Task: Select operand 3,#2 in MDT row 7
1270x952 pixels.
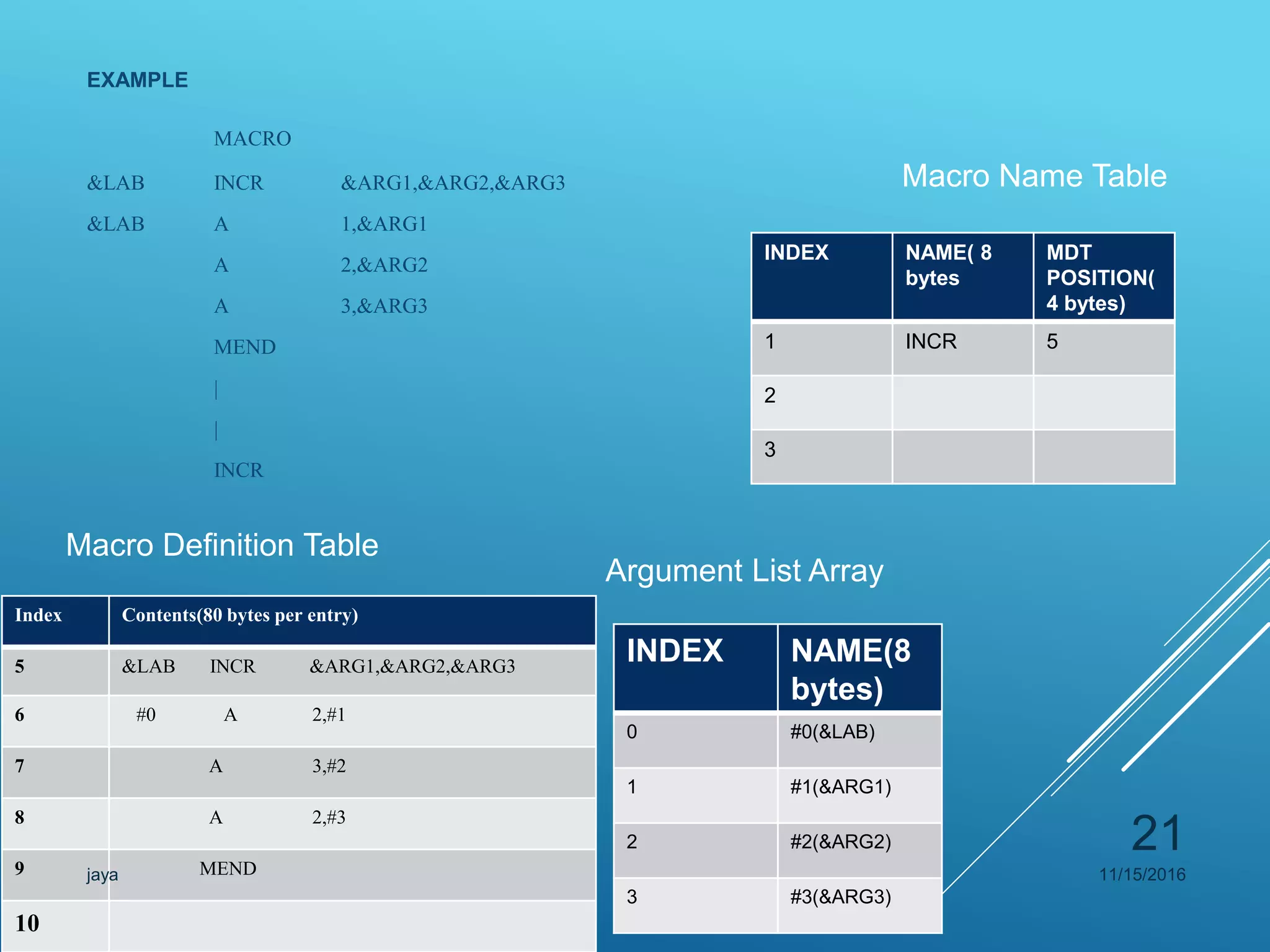Action: 329,766
